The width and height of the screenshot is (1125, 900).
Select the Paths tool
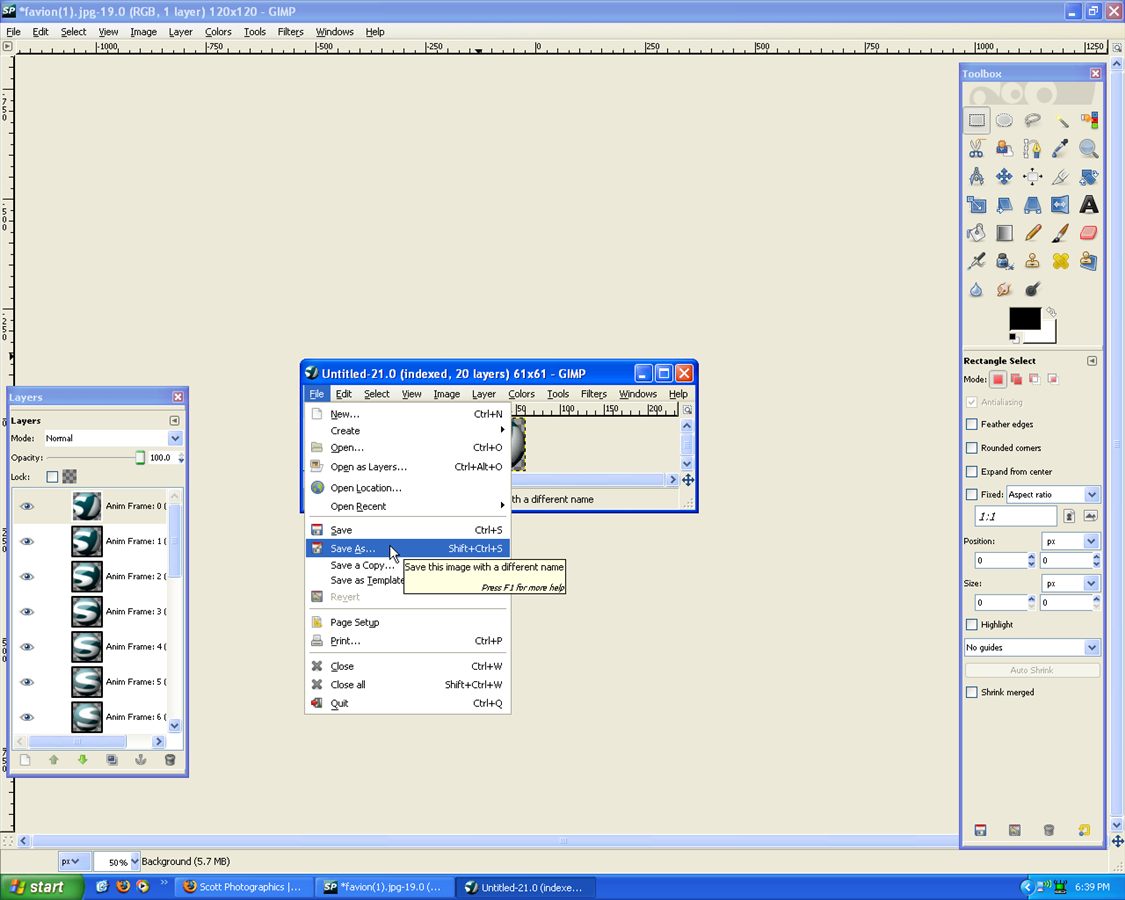tap(1032, 149)
